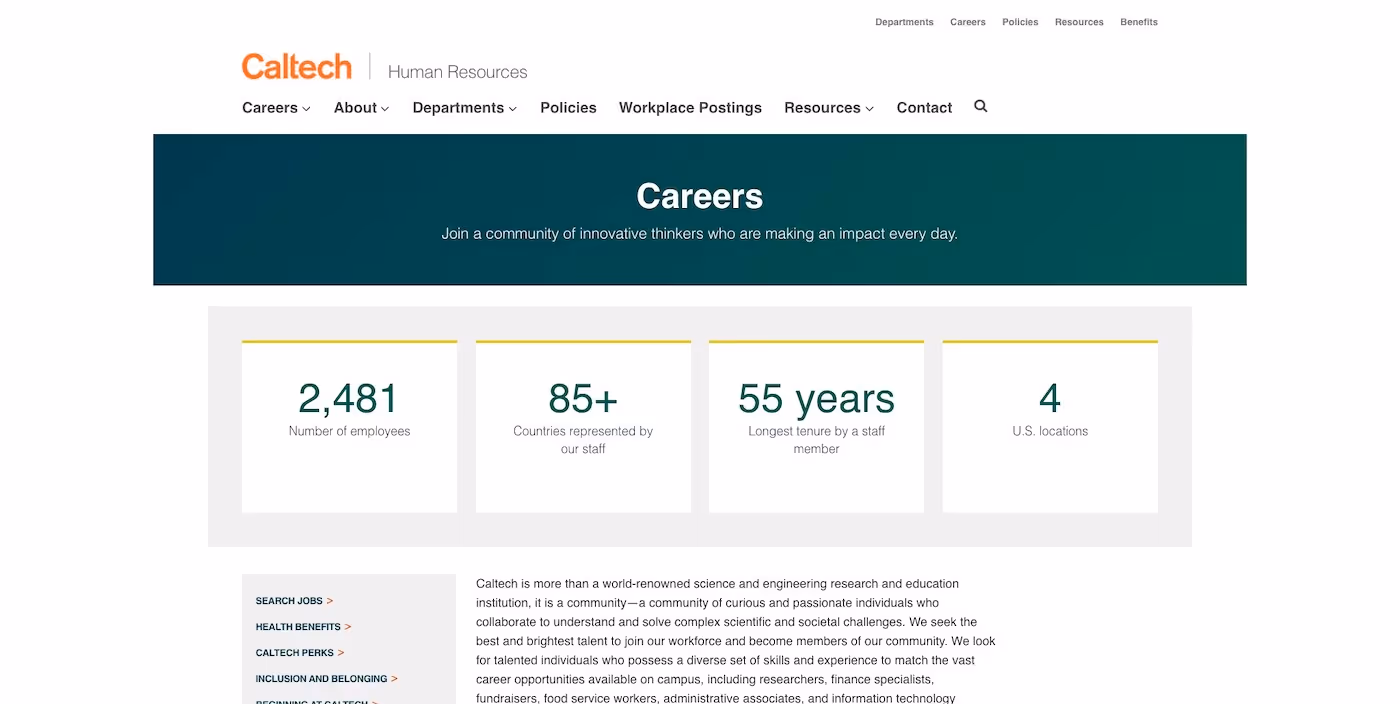Click Contact in the navigation bar
1400x704 pixels.
point(923,107)
